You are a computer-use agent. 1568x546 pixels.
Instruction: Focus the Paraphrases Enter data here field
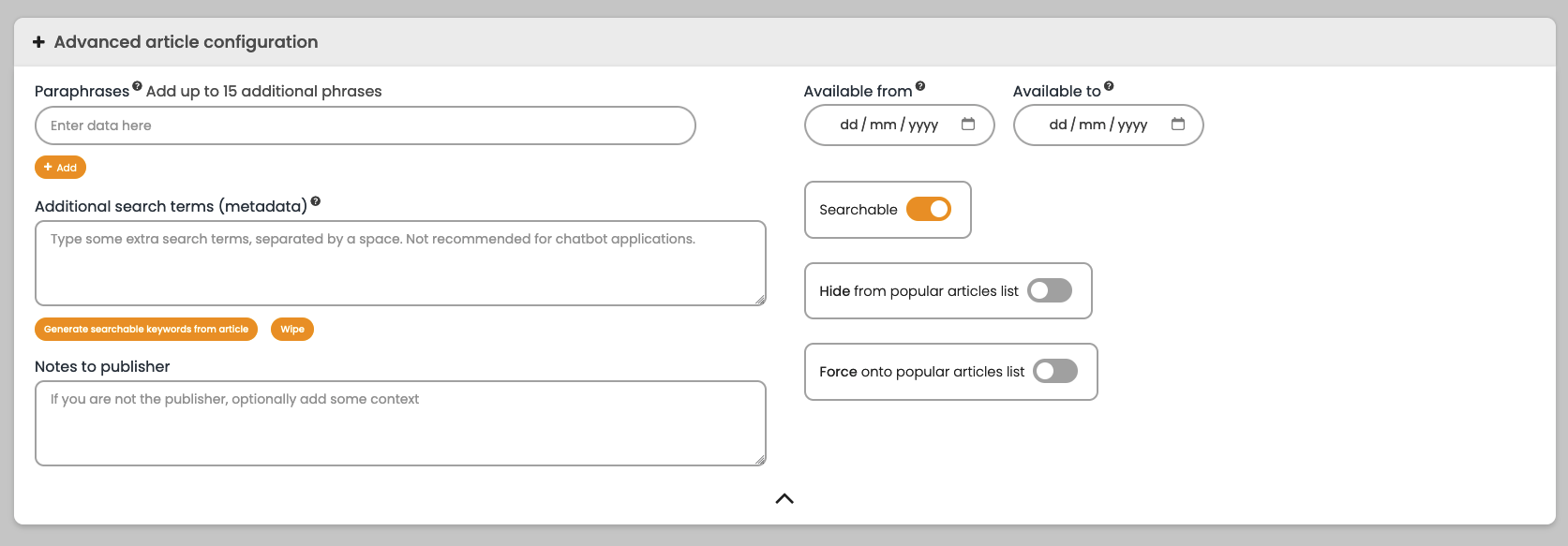[x=366, y=125]
